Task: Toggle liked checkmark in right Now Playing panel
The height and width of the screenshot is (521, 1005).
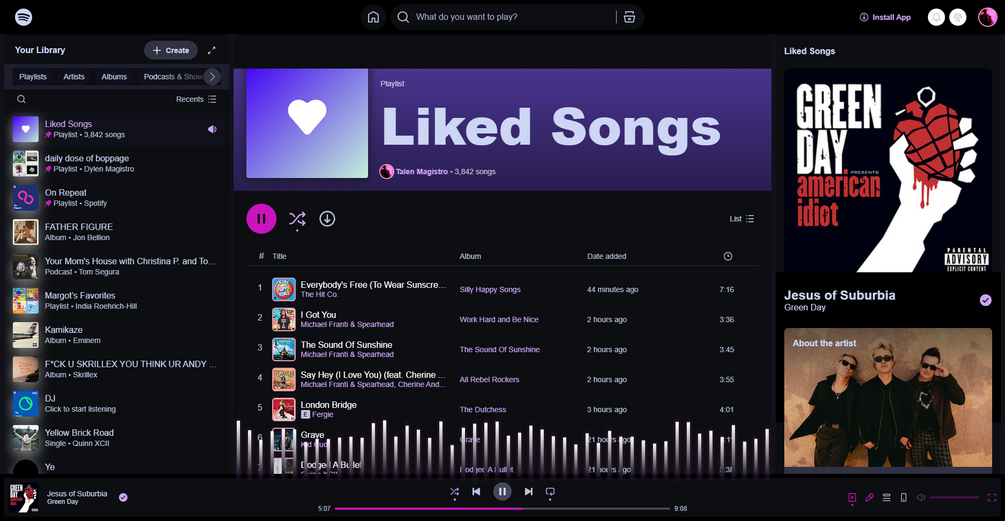Action: pyautogui.click(x=986, y=300)
